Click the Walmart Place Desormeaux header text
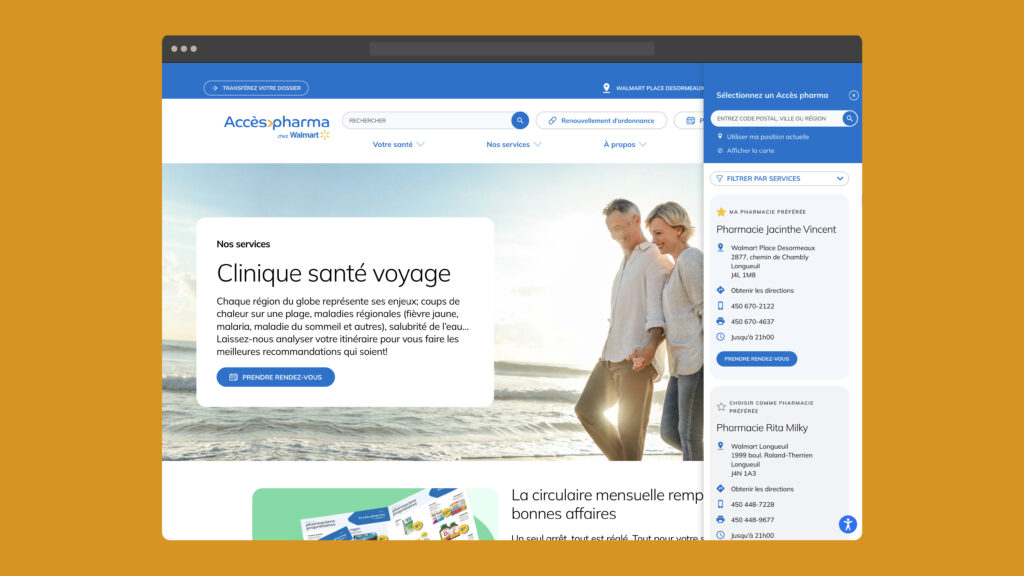The image size is (1024, 576). [x=660, y=88]
